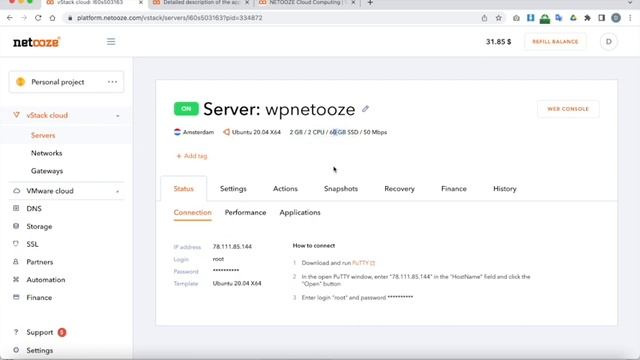Click the Support notification badge
Viewport: 640px width, 360px height.
(x=62, y=332)
